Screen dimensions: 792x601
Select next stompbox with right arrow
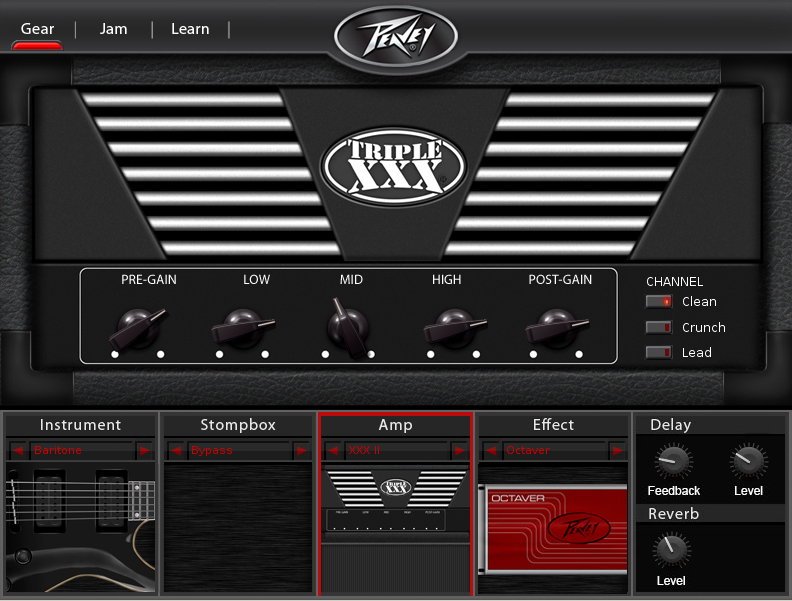pos(302,450)
